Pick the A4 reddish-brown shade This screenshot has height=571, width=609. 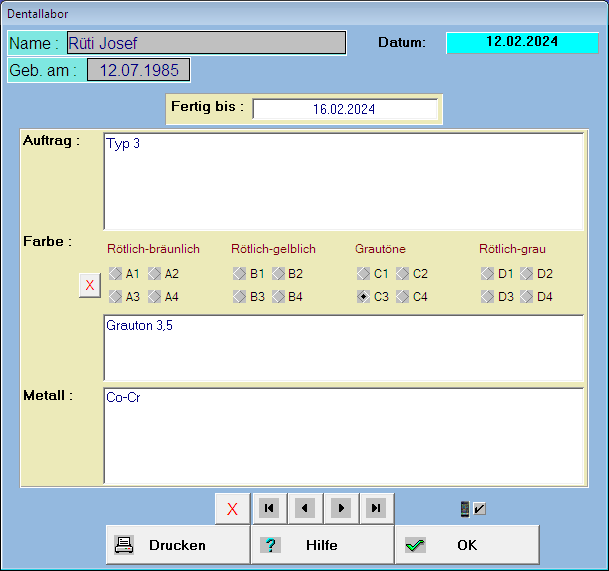(x=154, y=297)
